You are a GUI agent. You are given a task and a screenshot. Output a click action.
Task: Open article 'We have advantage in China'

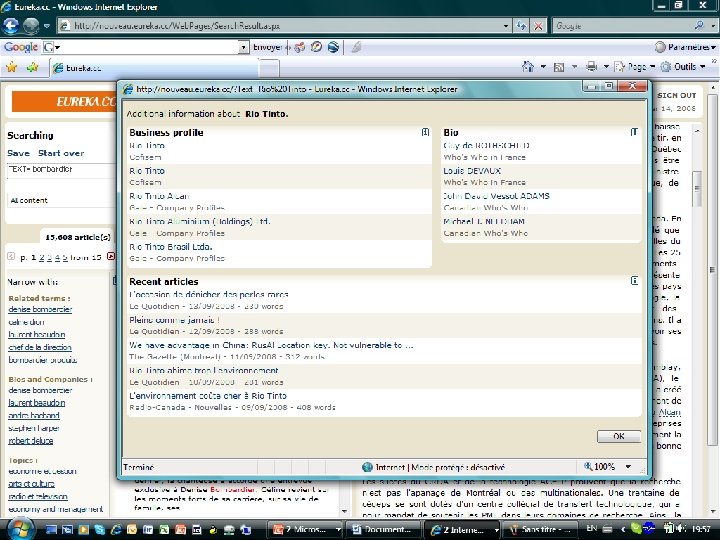(271, 345)
